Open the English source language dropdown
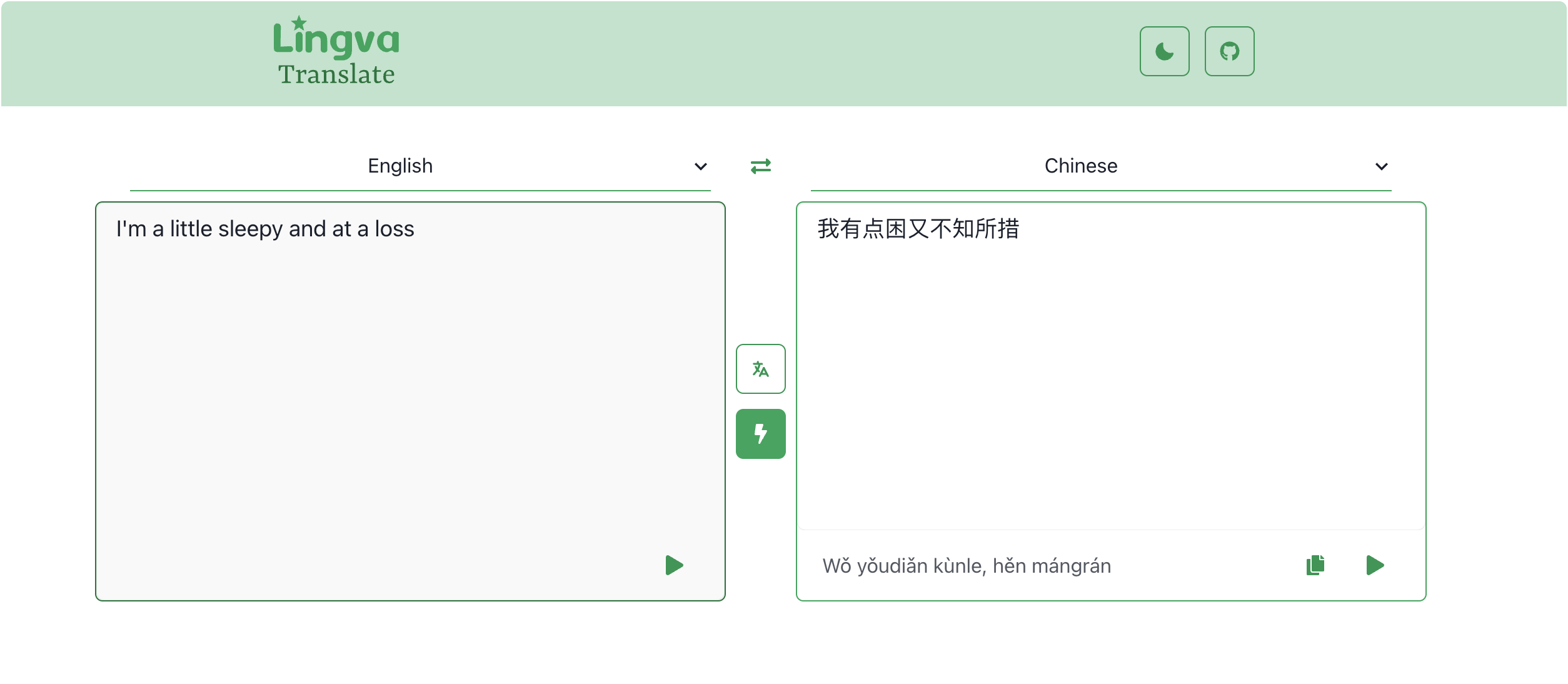 click(420, 166)
